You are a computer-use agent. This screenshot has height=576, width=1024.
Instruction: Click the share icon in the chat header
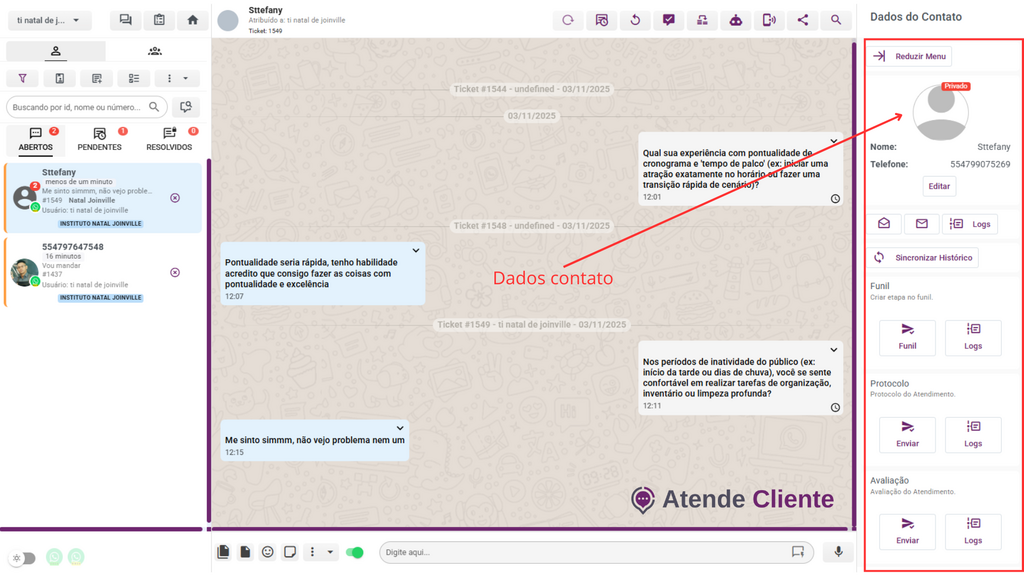click(802, 20)
